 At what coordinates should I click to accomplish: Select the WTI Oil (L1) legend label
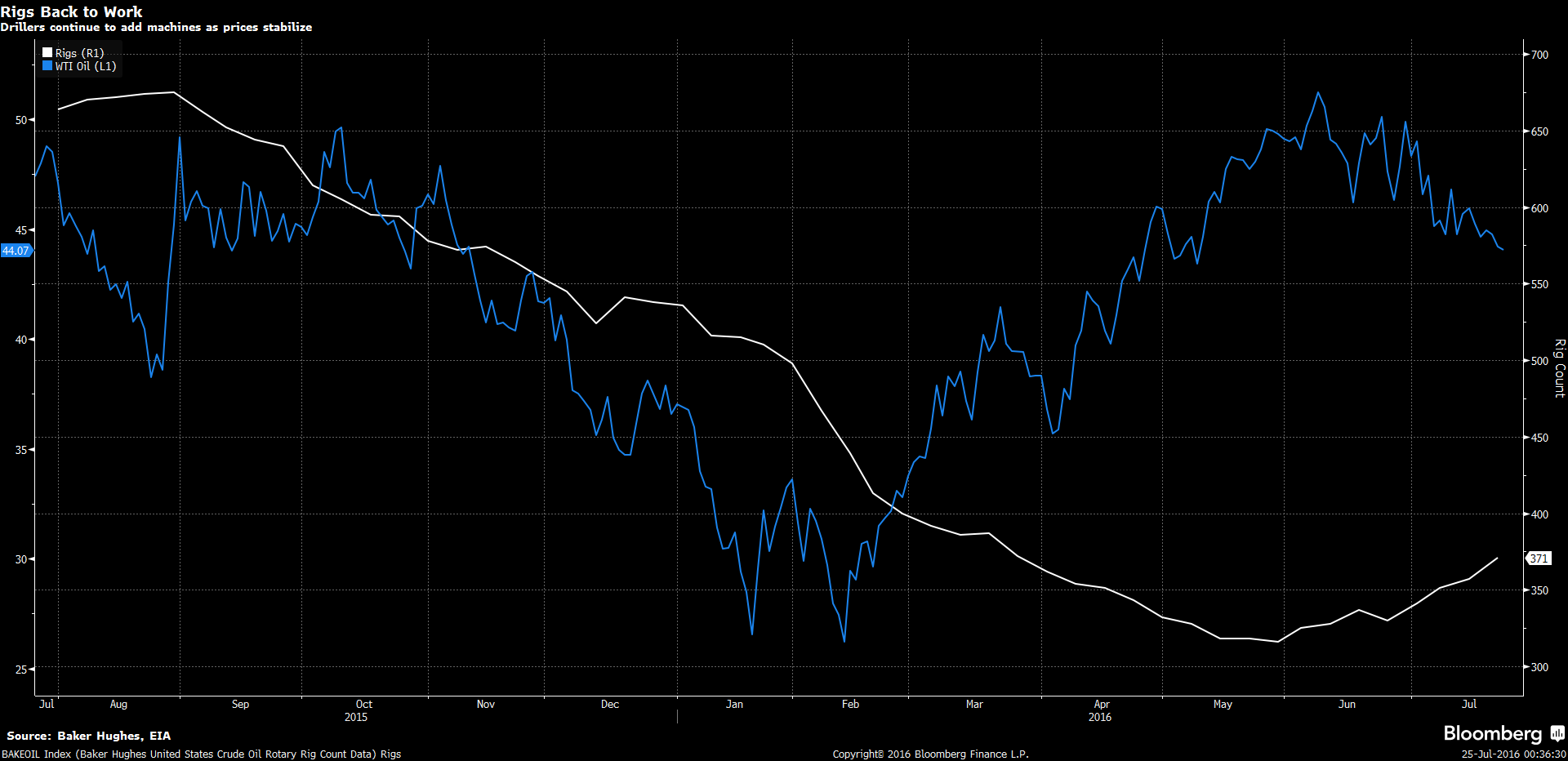click(x=86, y=66)
